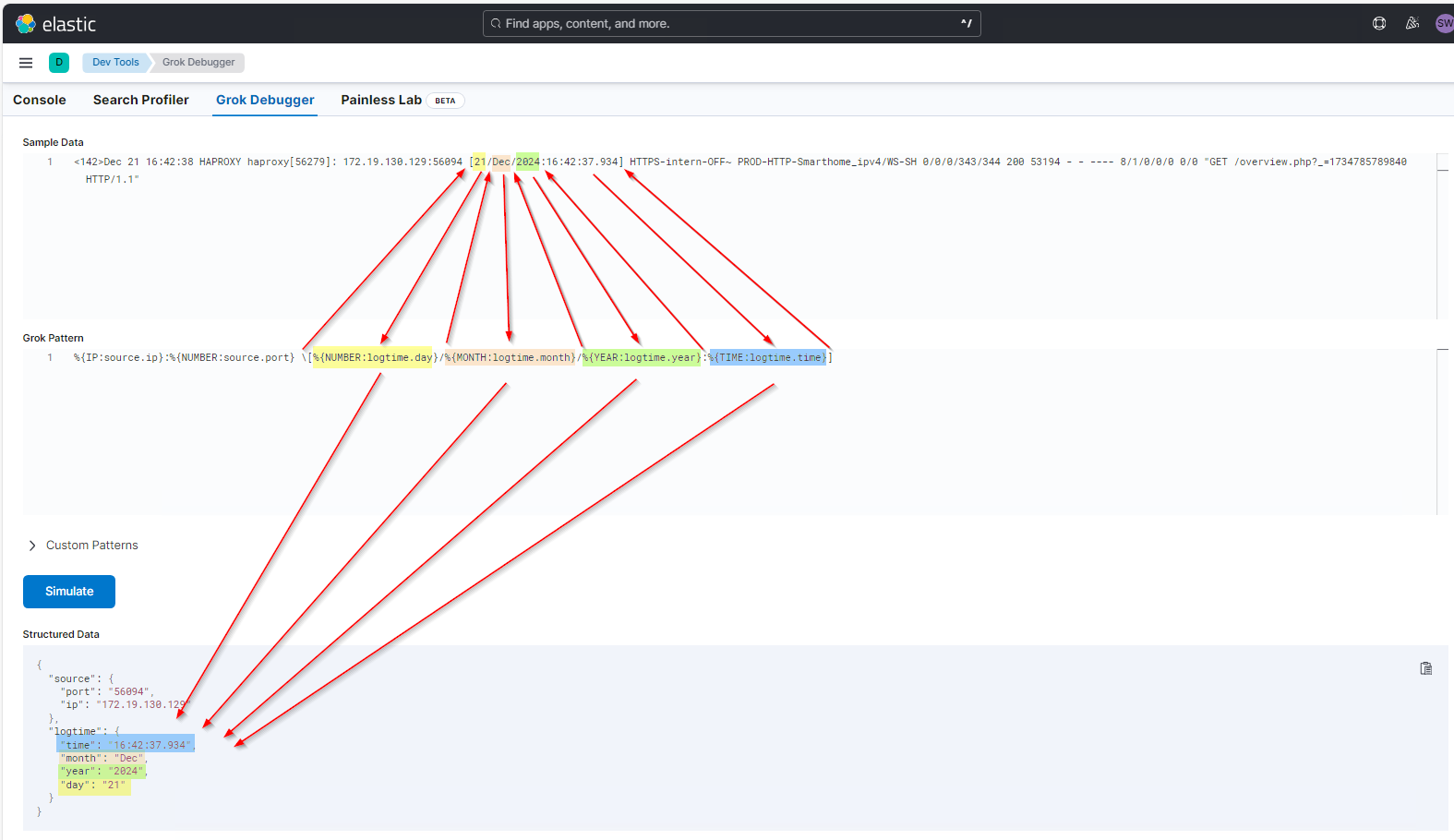
Task: Select the Grok Debugger tab
Action: pyautogui.click(x=265, y=100)
